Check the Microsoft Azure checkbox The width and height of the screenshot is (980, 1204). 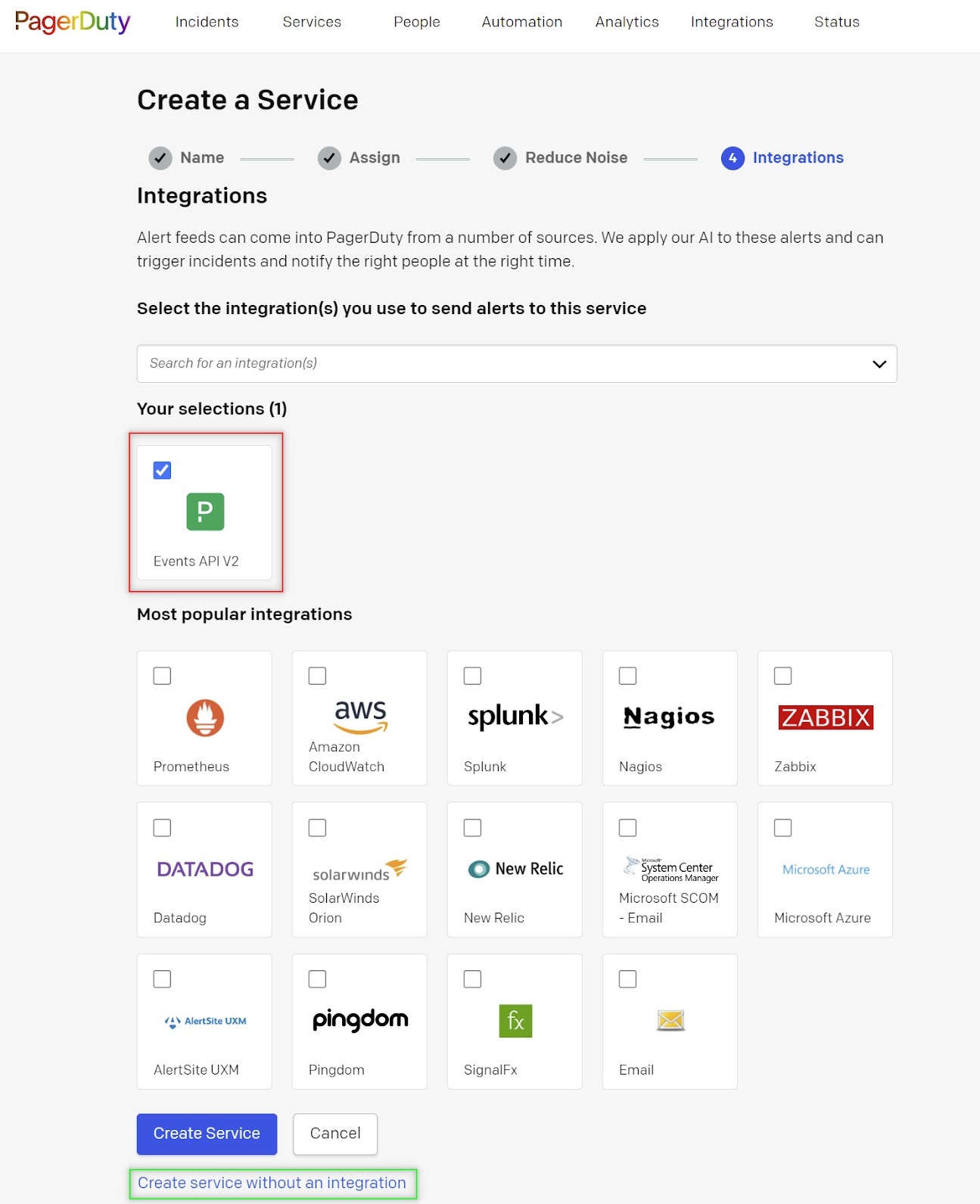782,827
